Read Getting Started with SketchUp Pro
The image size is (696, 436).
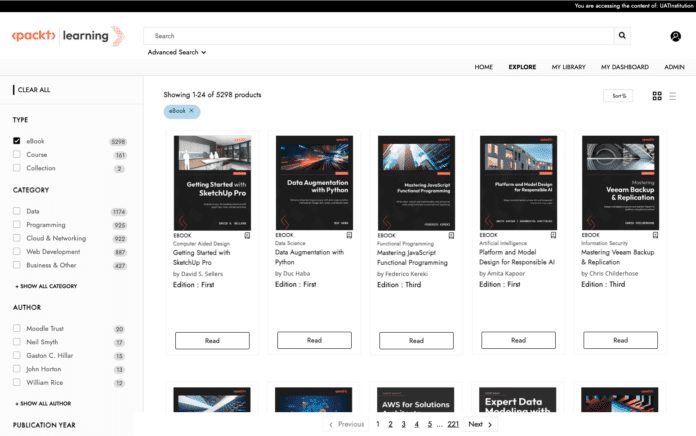[x=212, y=341]
